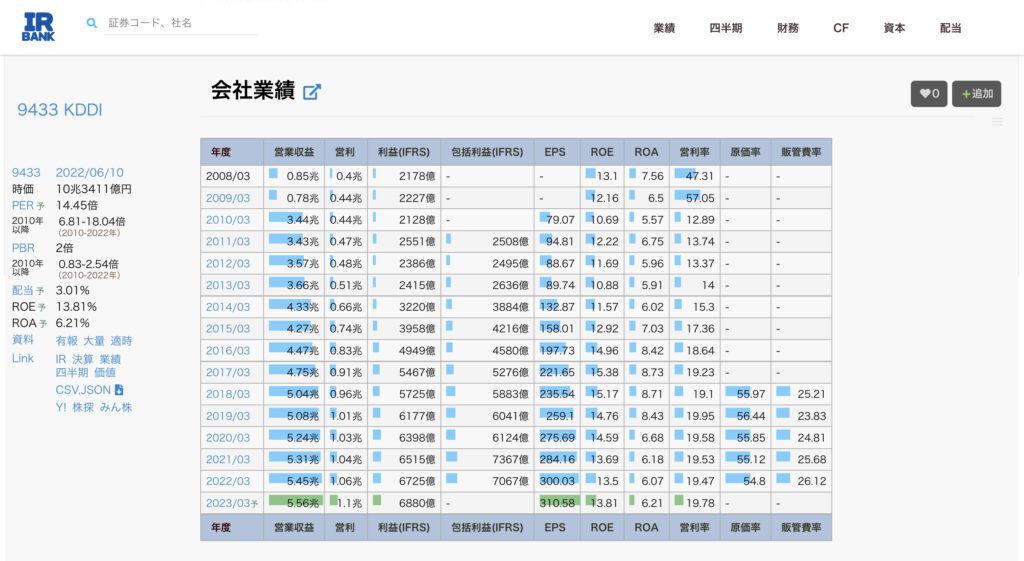Open the external link icon beside 会社業績

point(312,91)
